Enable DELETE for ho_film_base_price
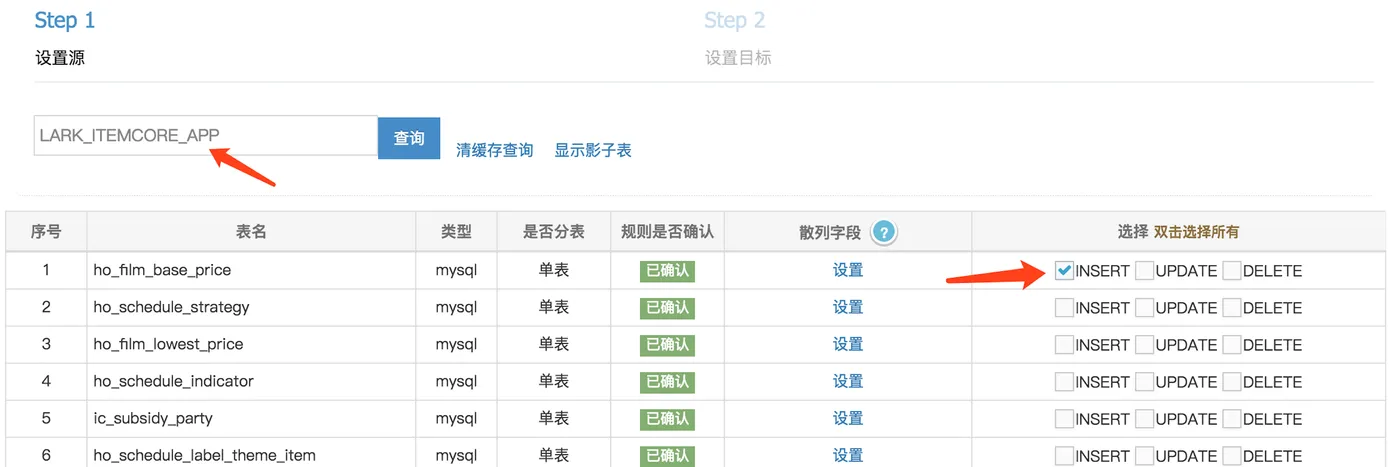Viewport: 1400px width, 467px height. 1231,271
